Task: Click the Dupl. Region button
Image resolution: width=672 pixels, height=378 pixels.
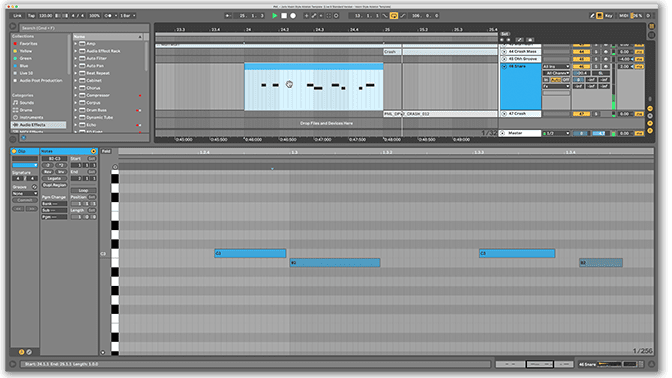Action: [54, 185]
